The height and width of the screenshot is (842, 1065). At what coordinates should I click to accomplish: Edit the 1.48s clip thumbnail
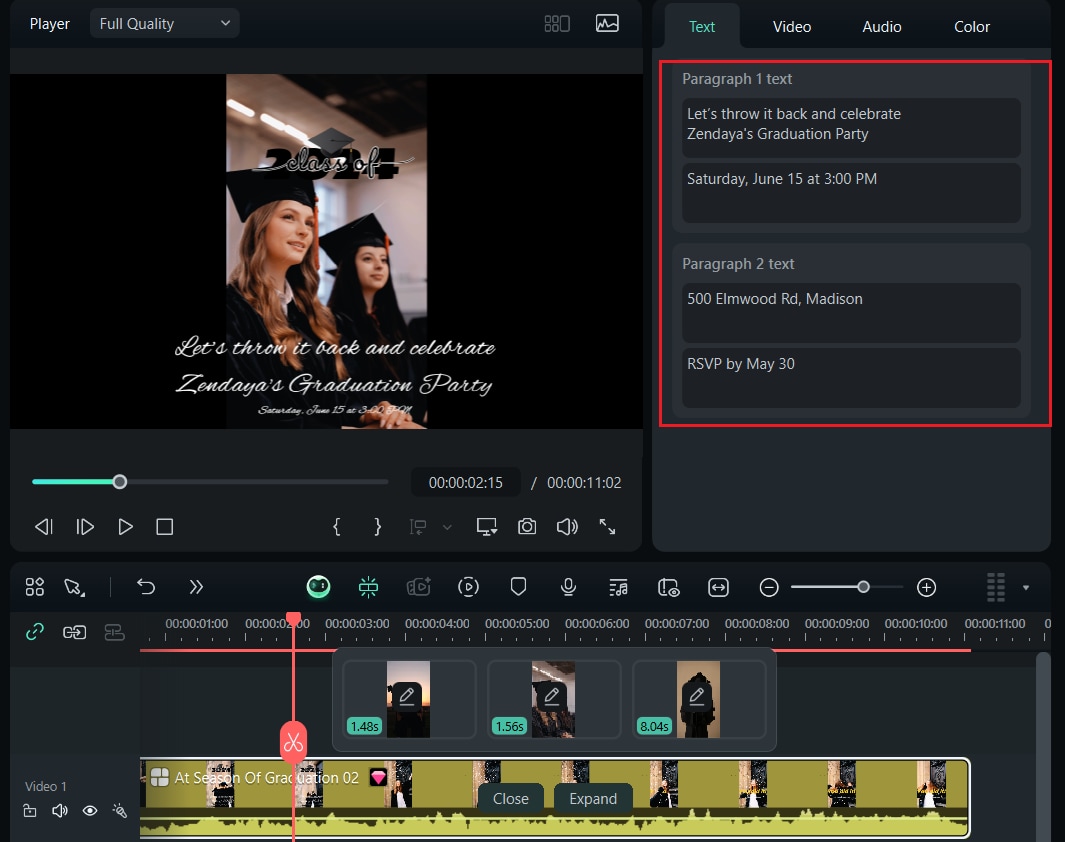(408, 699)
